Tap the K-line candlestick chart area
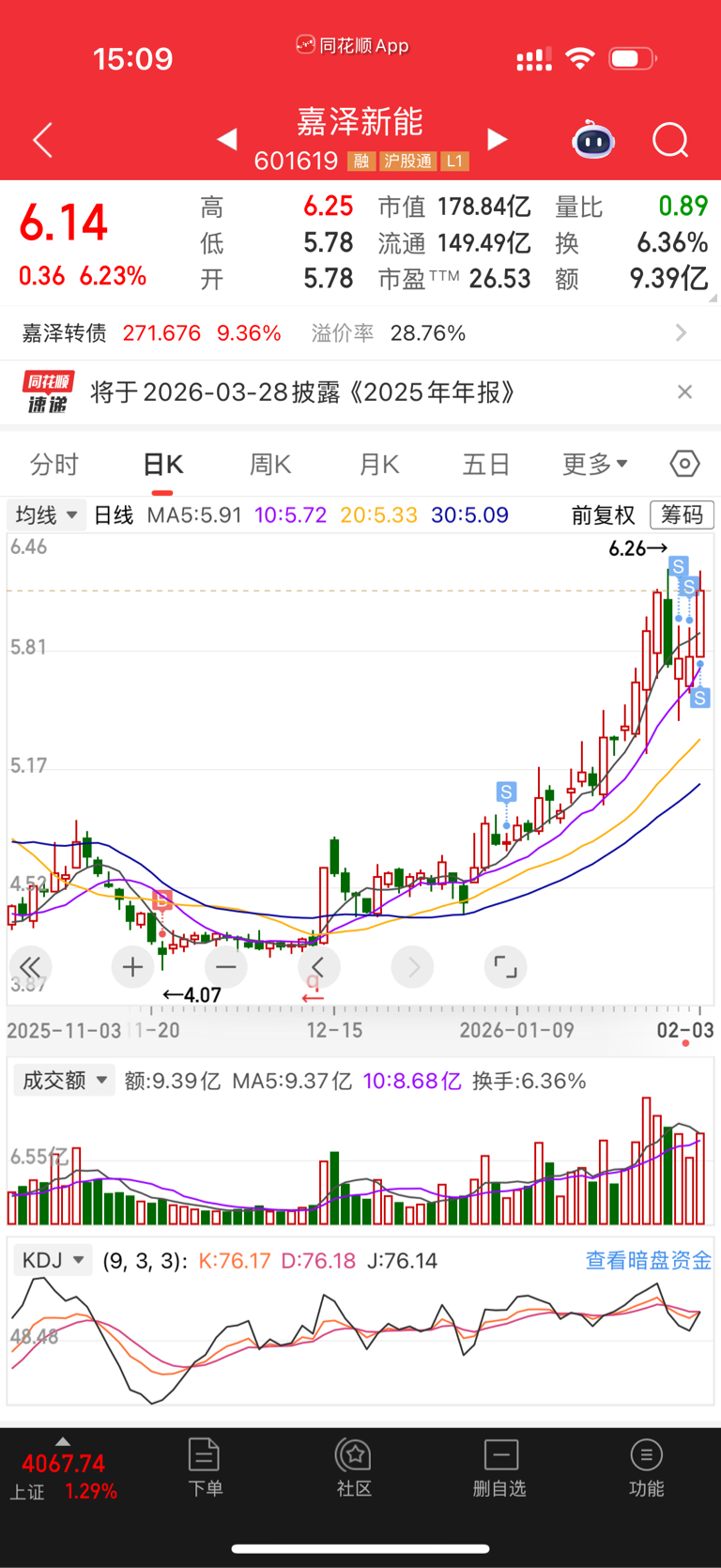Viewport: 721px width, 1568px height. coord(360,770)
